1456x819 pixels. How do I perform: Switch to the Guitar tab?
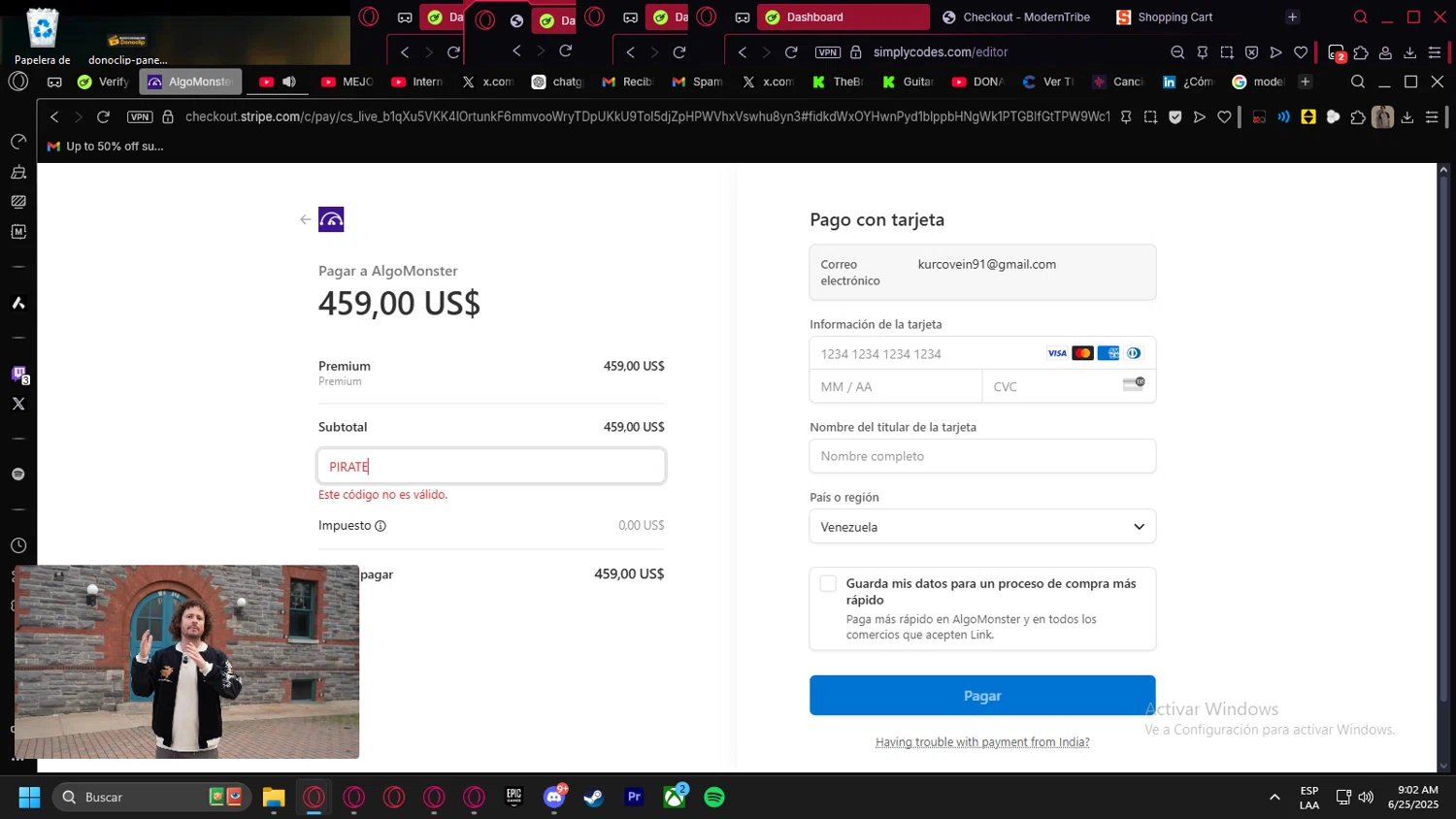(x=909, y=82)
